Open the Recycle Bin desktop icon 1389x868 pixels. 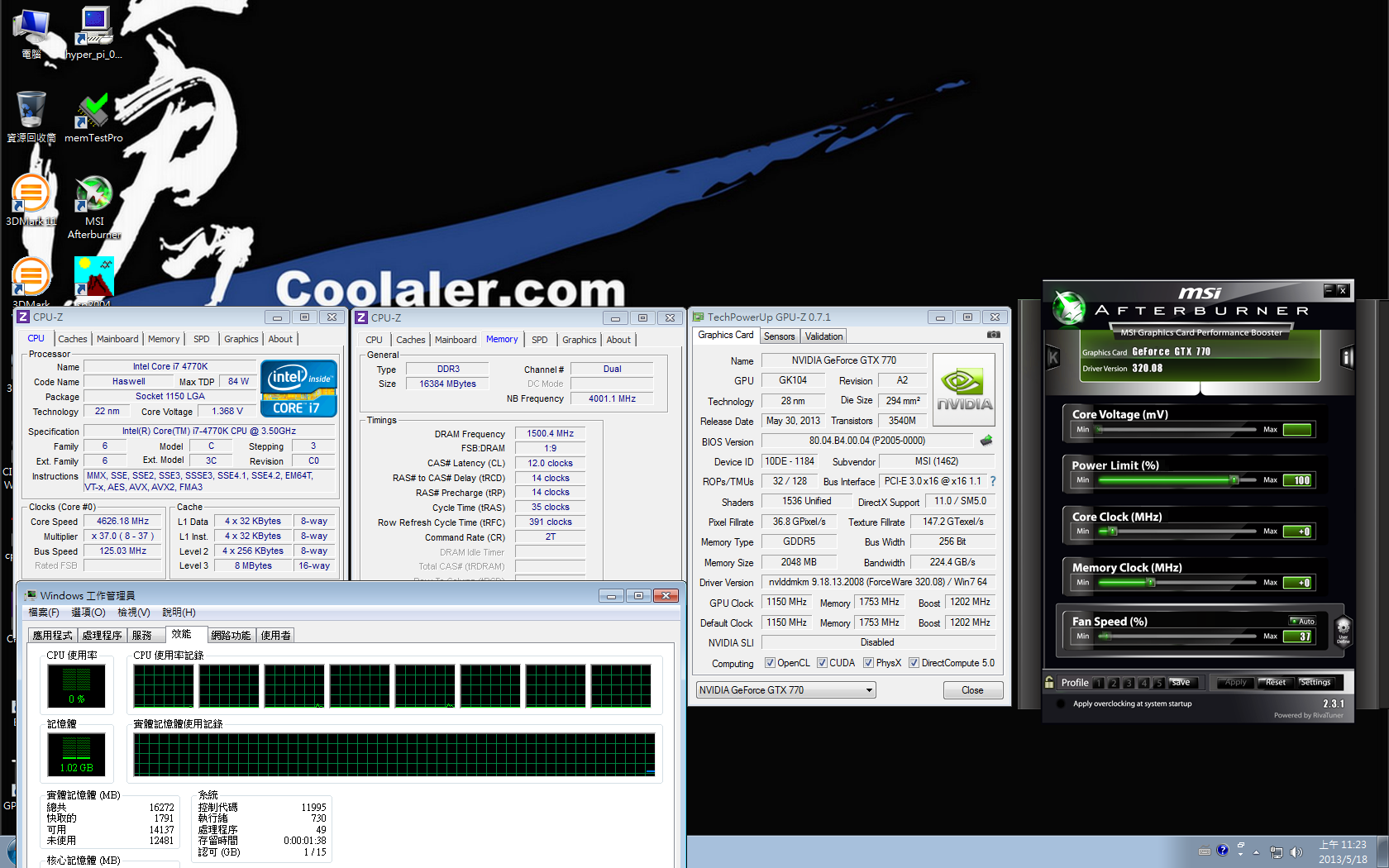(31, 117)
